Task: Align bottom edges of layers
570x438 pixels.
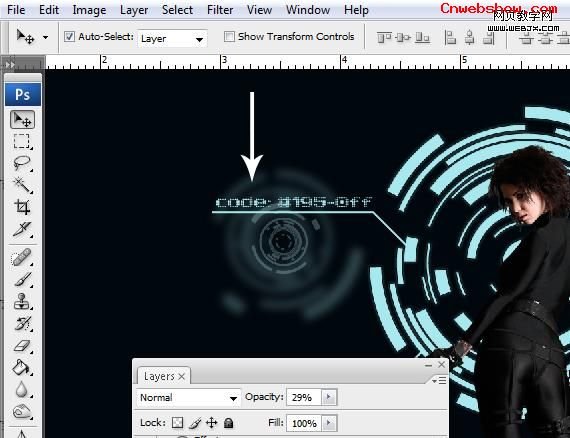Action: 422,37
